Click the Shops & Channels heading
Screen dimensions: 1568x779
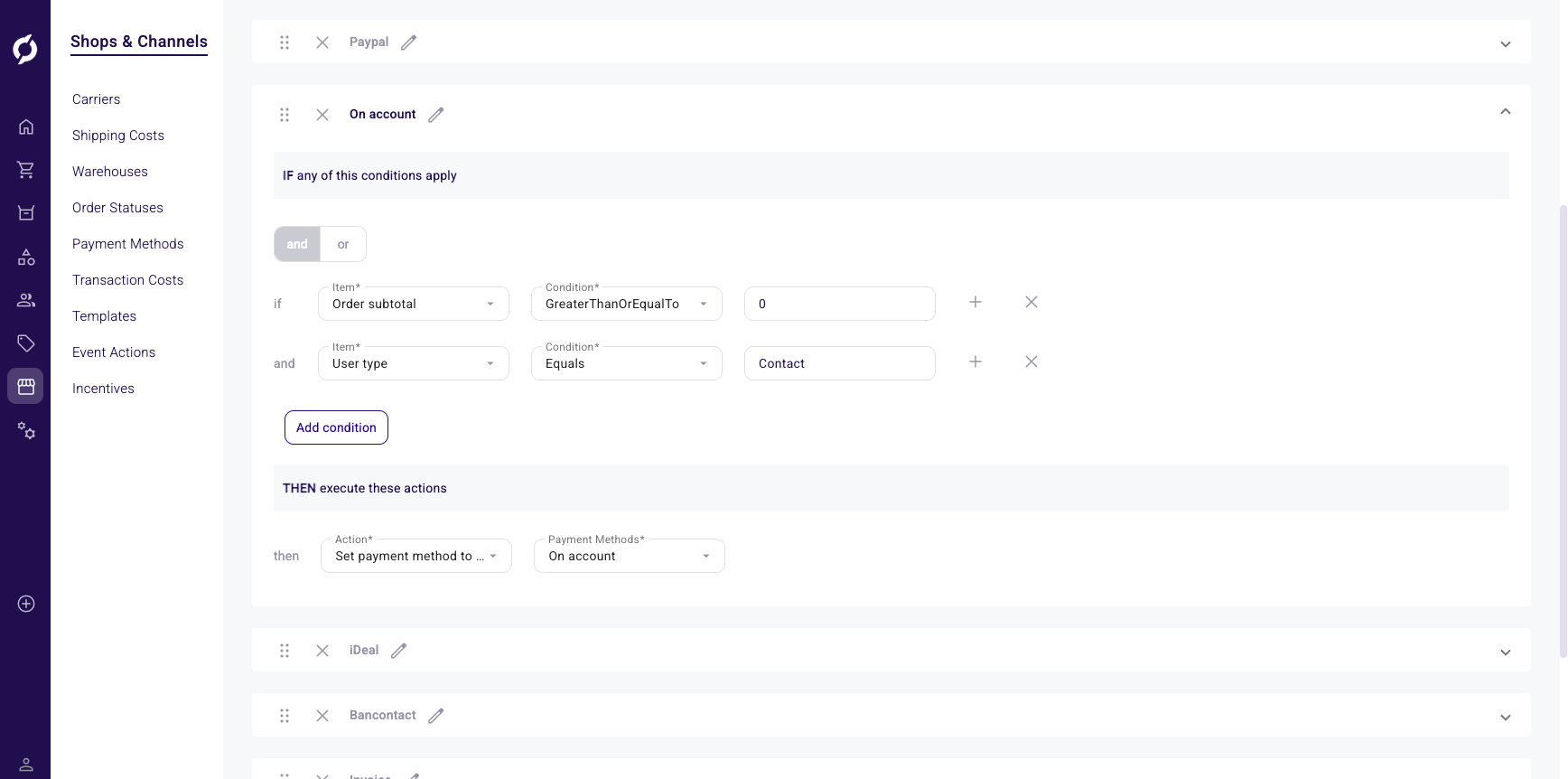(139, 42)
